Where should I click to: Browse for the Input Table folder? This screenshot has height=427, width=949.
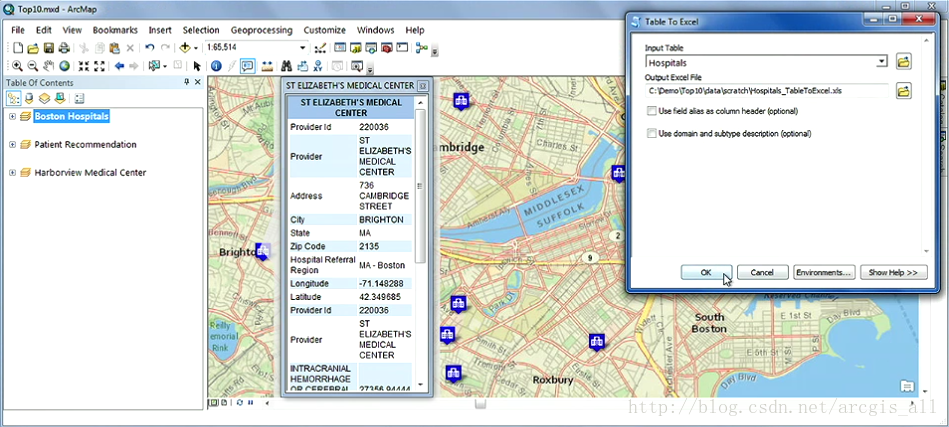tap(903, 62)
